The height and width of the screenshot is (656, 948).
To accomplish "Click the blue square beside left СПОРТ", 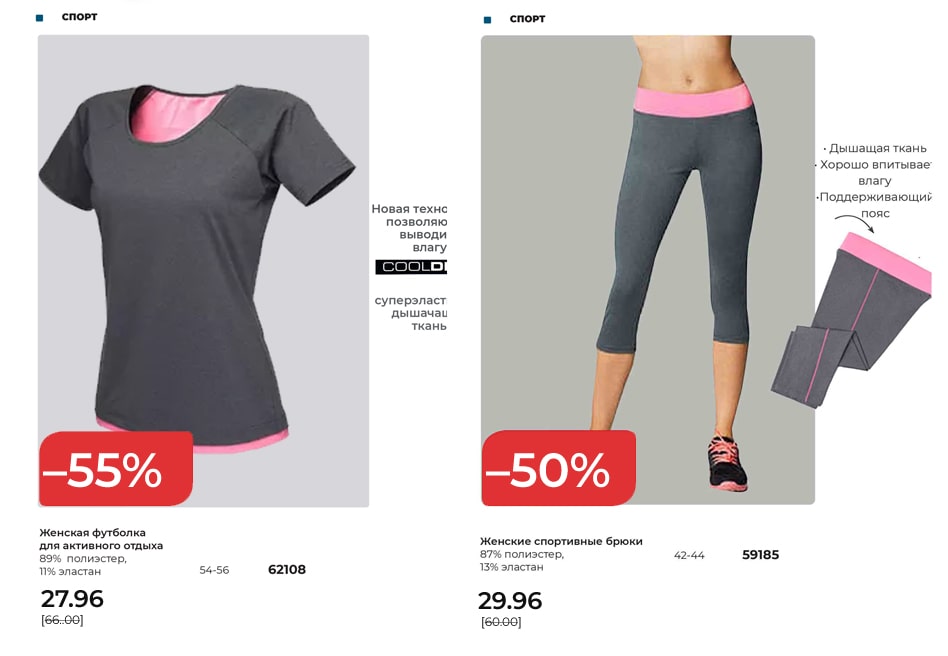I will tap(40, 18).
